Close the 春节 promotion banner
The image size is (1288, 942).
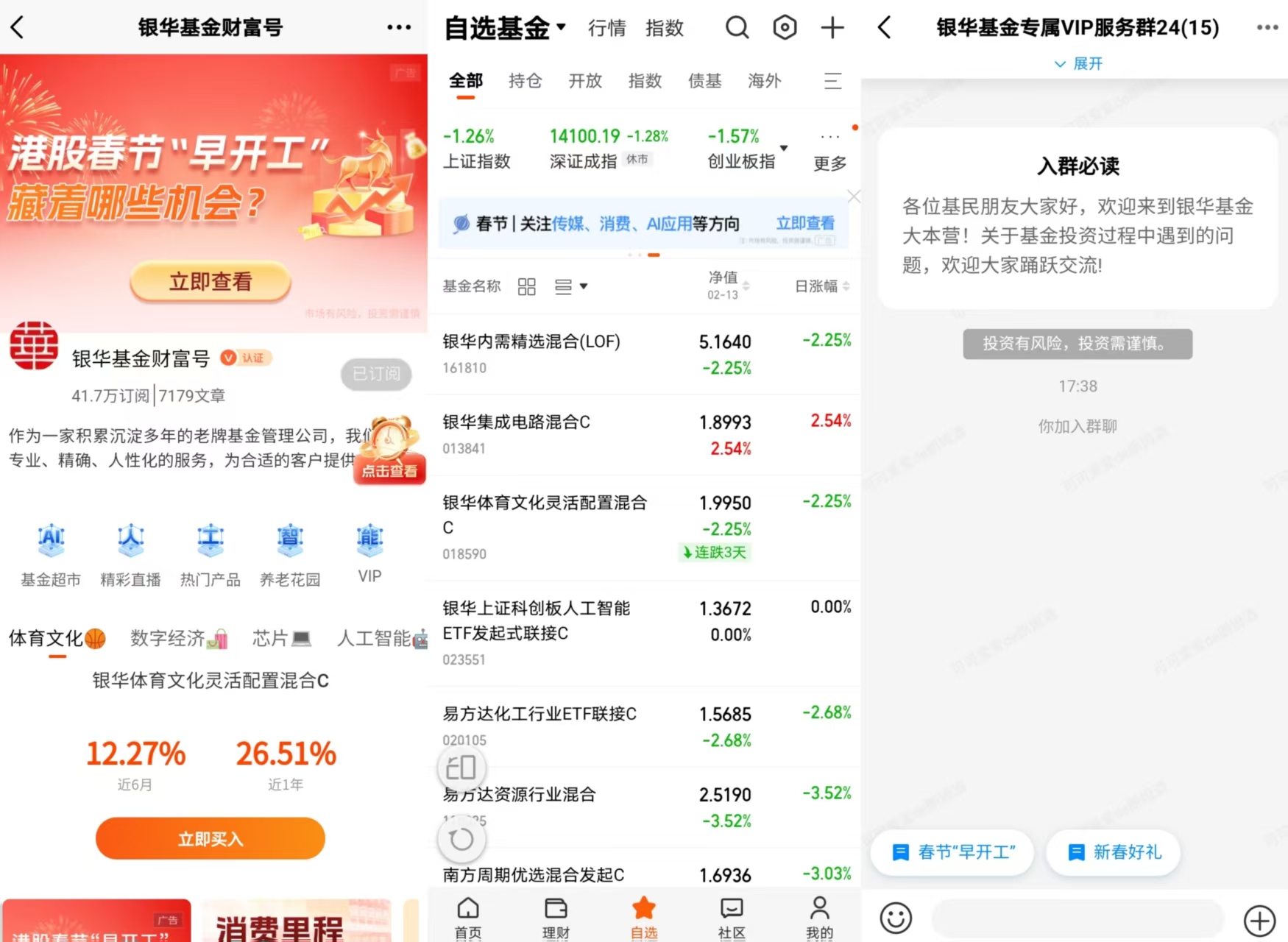853,196
